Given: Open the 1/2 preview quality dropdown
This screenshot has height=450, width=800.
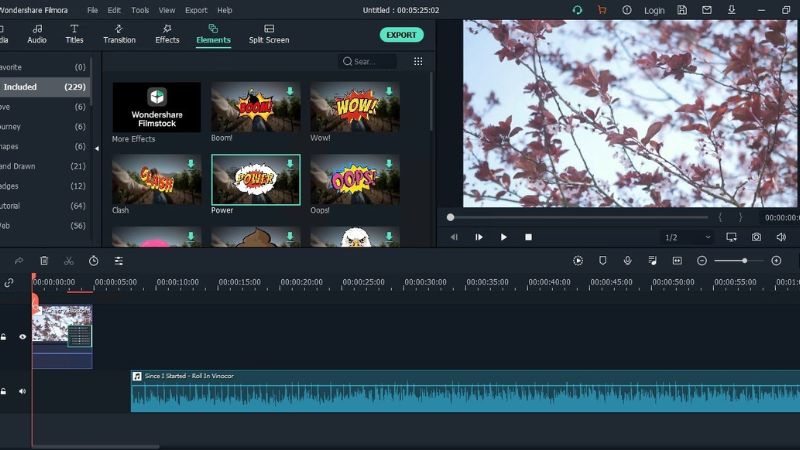Looking at the screenshot, I should (687, 237).
